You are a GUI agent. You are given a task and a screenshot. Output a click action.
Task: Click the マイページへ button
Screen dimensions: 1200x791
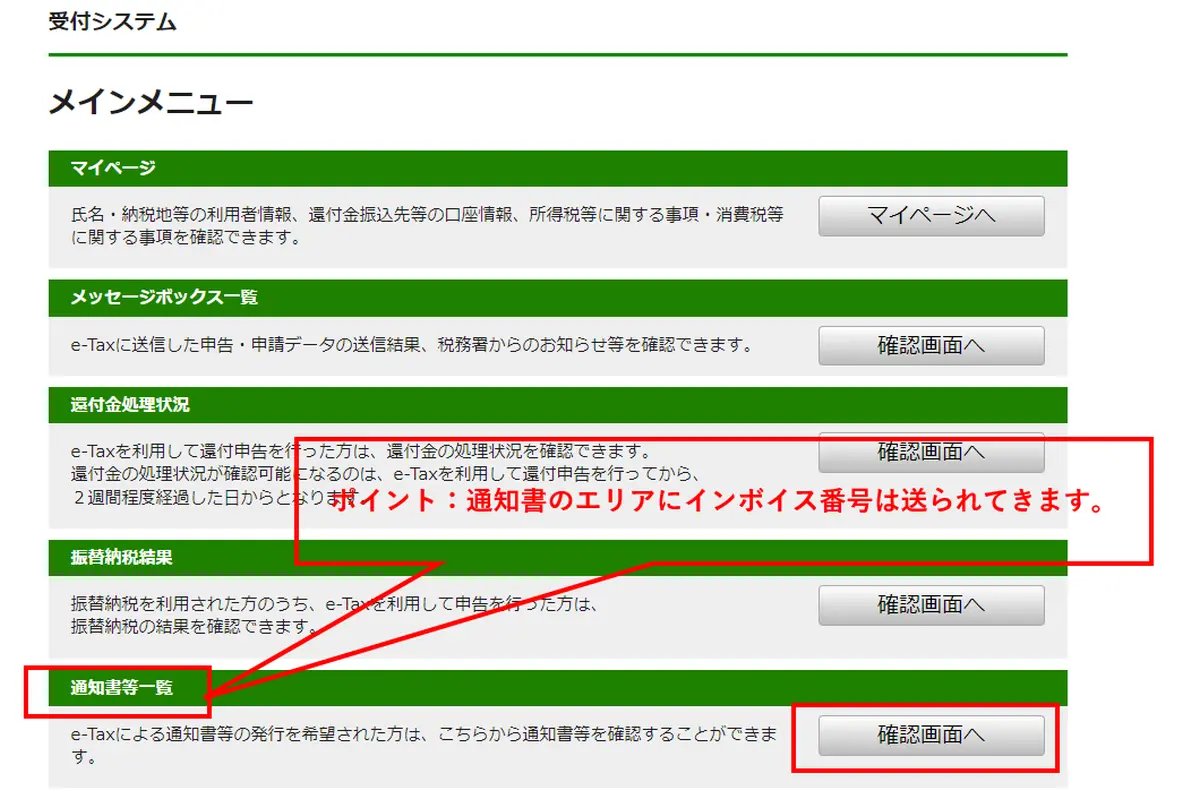(x=931, y=216)
